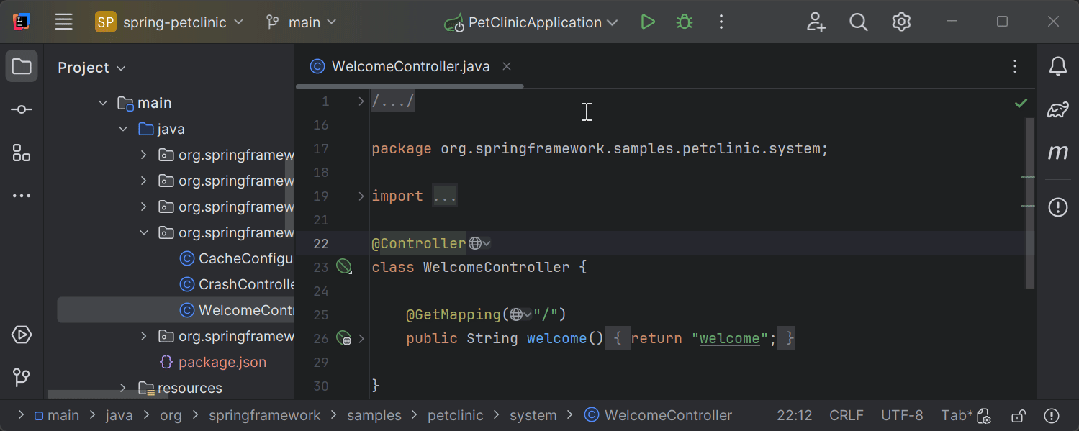Open the Problems tool window on right
Screen dimensions: 1079x431
click(1058, 207)
